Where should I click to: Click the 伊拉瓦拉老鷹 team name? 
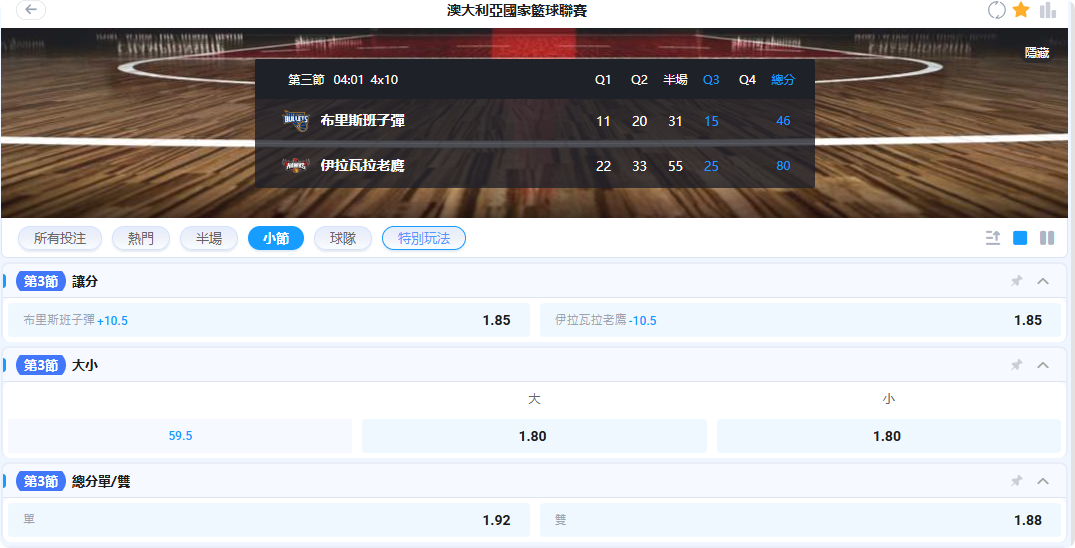tap(362, 165)
